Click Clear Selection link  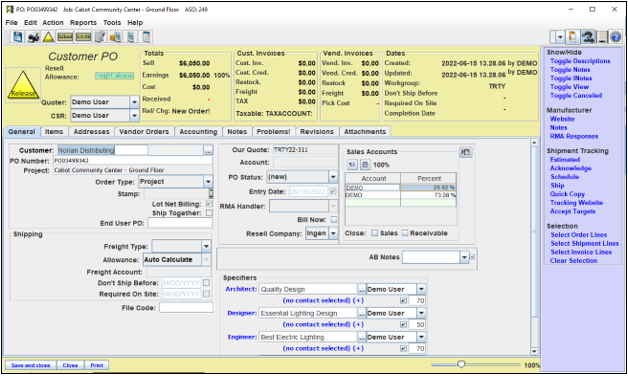pos(573,261)
